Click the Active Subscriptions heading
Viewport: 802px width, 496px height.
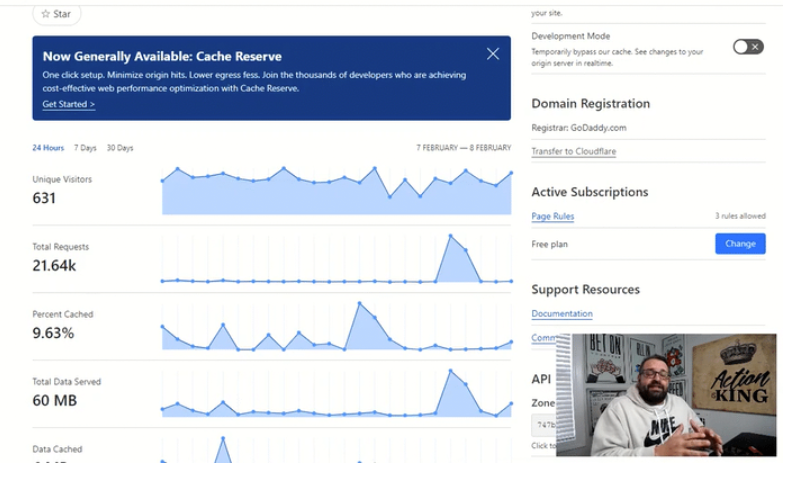point(590,192)
